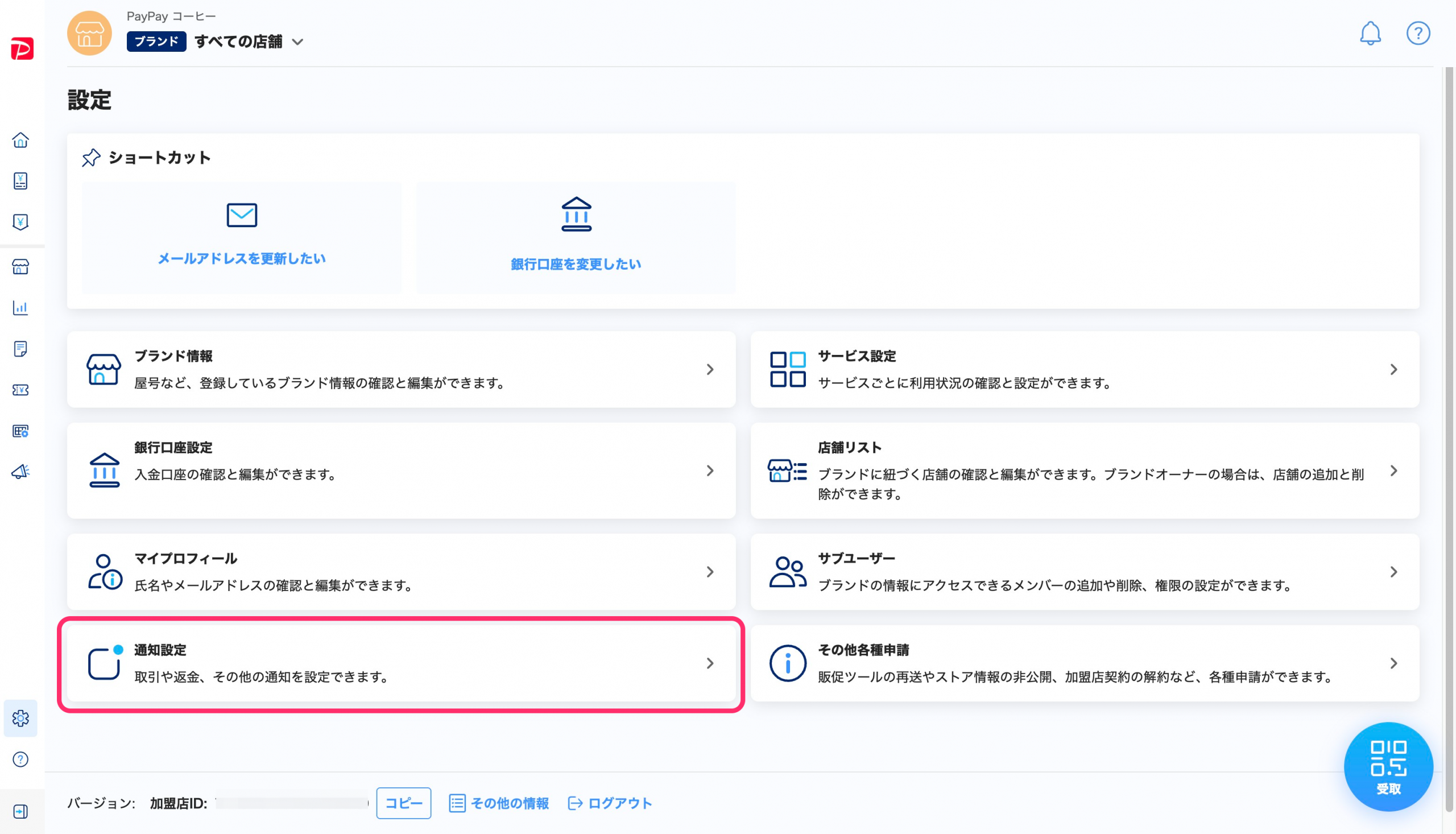Image resolution: width=1456 pixels, height=834 pixels.
Task: Click the logout arrow icon
Action: click(576, 803)
